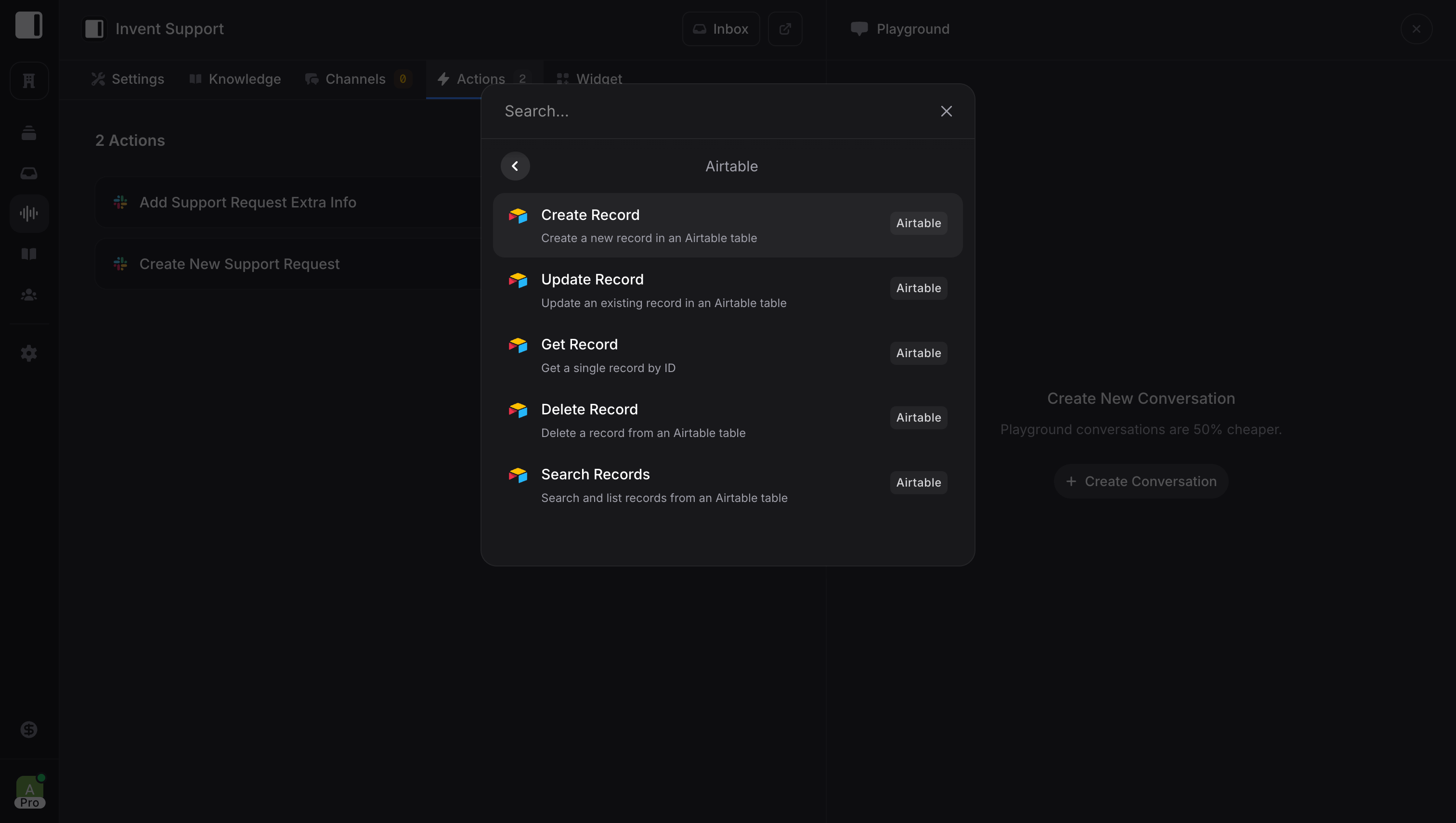Close the Playground panel
1456x823 pixels.
(1417, 29)
